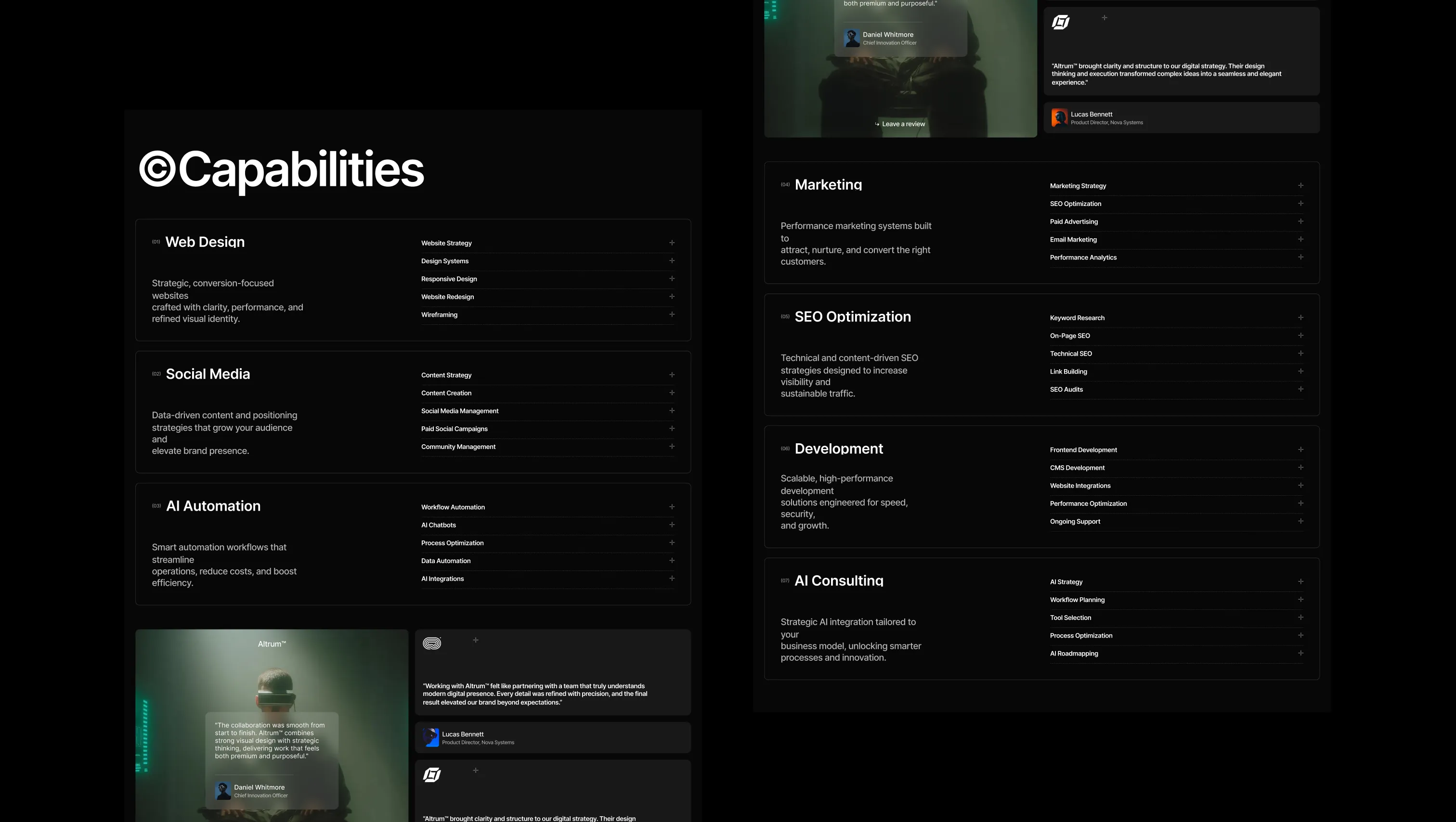Expand CMS Development plus icon

coord(1300,468)
